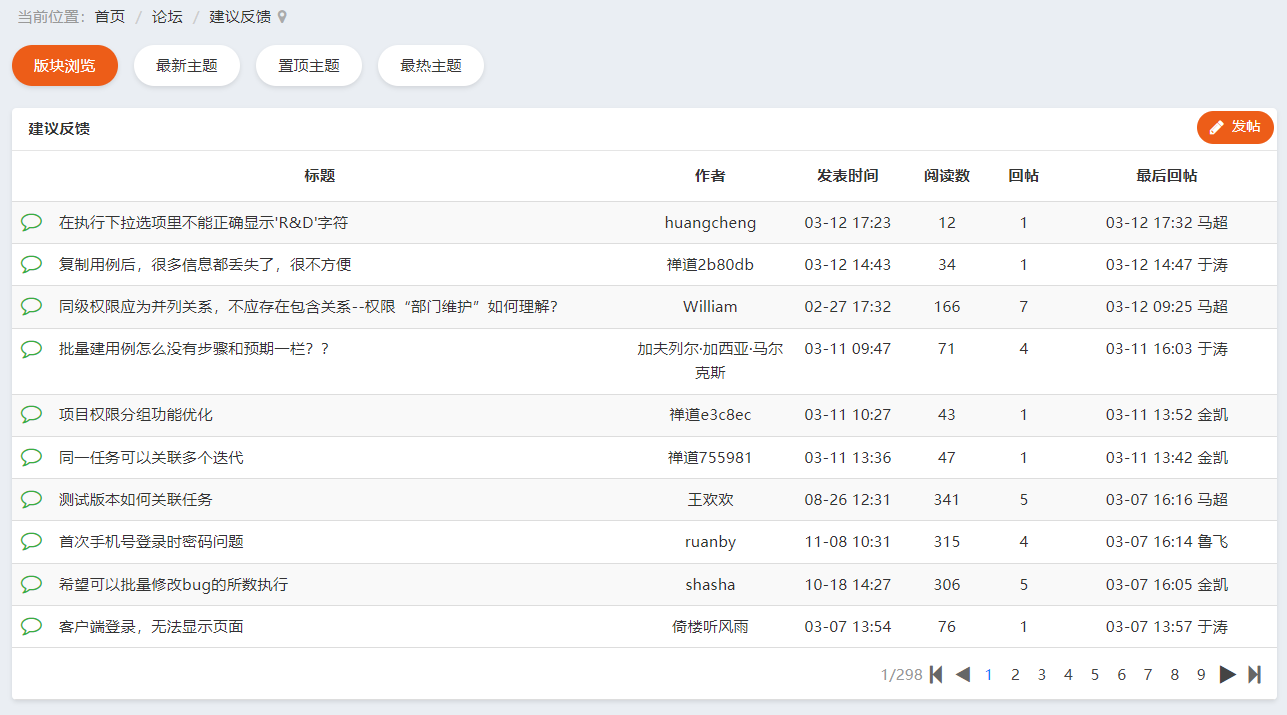
Task: Click the author name 禅道2b80db
Action: pyautogui.click(x=710, y=264)
